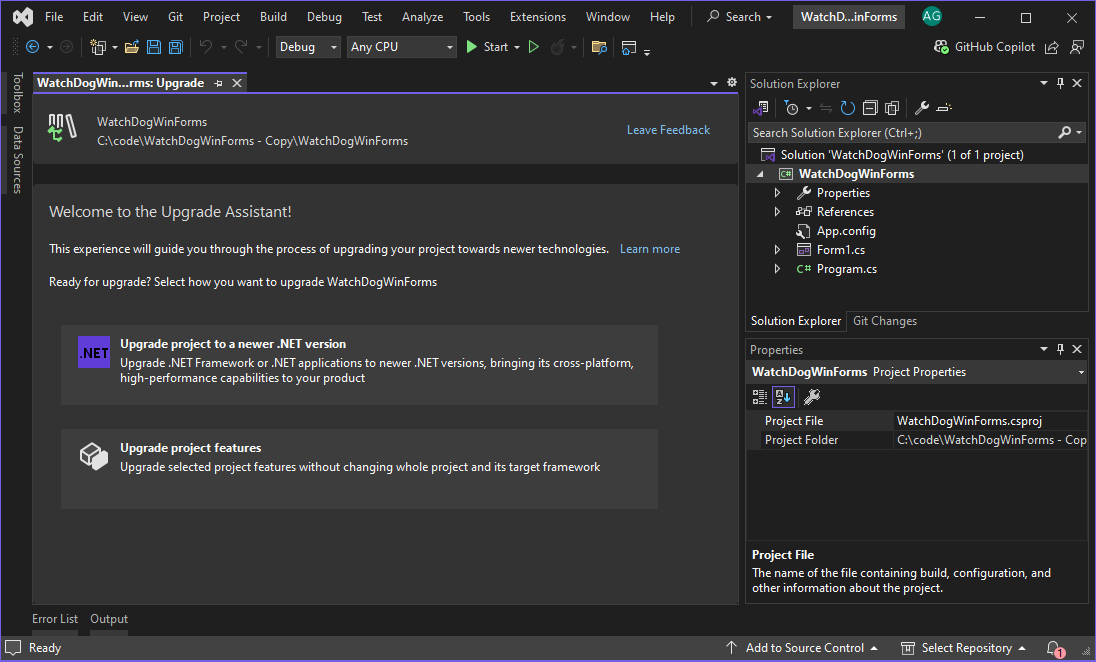The image size is (1096, 662).
Task: Toggle the categorized view in Properties panel
Action: pos(759,396)
